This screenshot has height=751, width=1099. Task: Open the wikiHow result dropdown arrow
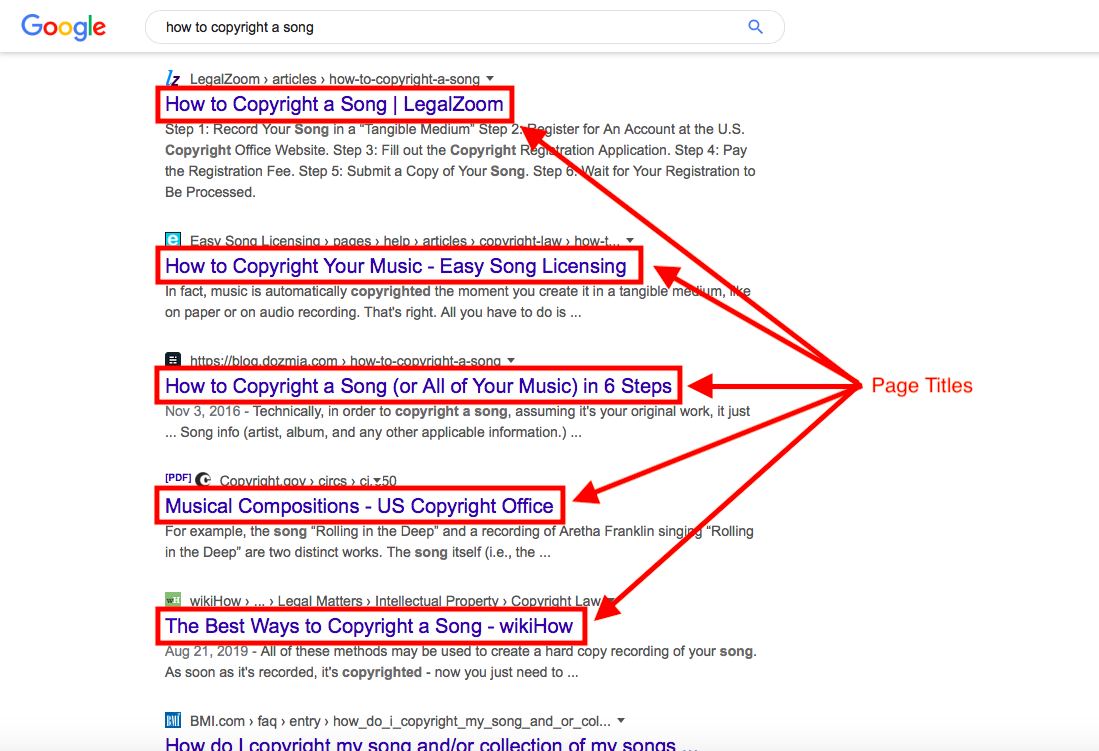(610, 600)
